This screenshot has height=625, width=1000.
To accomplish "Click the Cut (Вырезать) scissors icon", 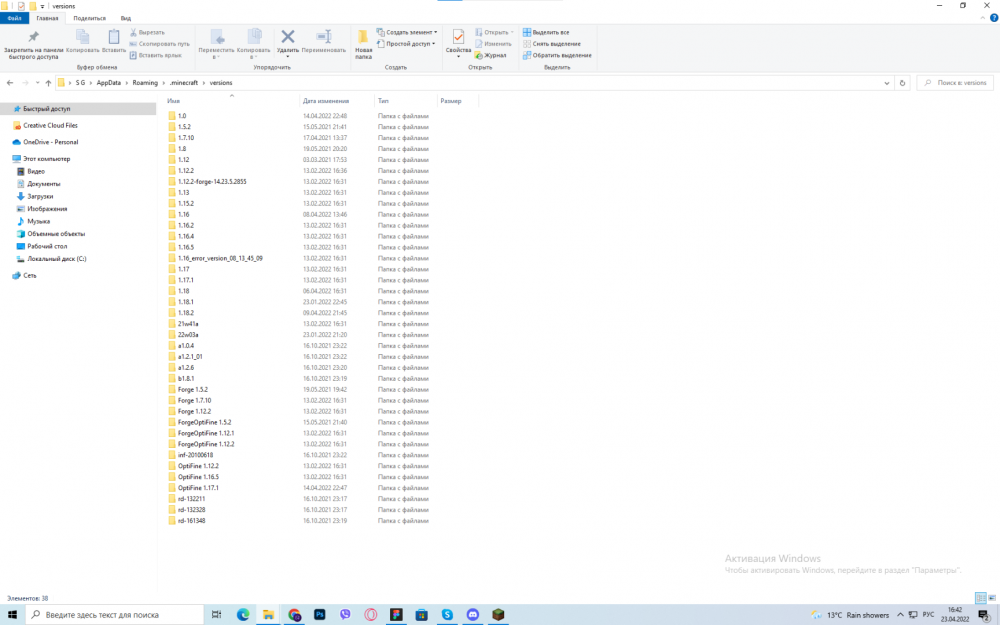I will click(x=133, y=33).
